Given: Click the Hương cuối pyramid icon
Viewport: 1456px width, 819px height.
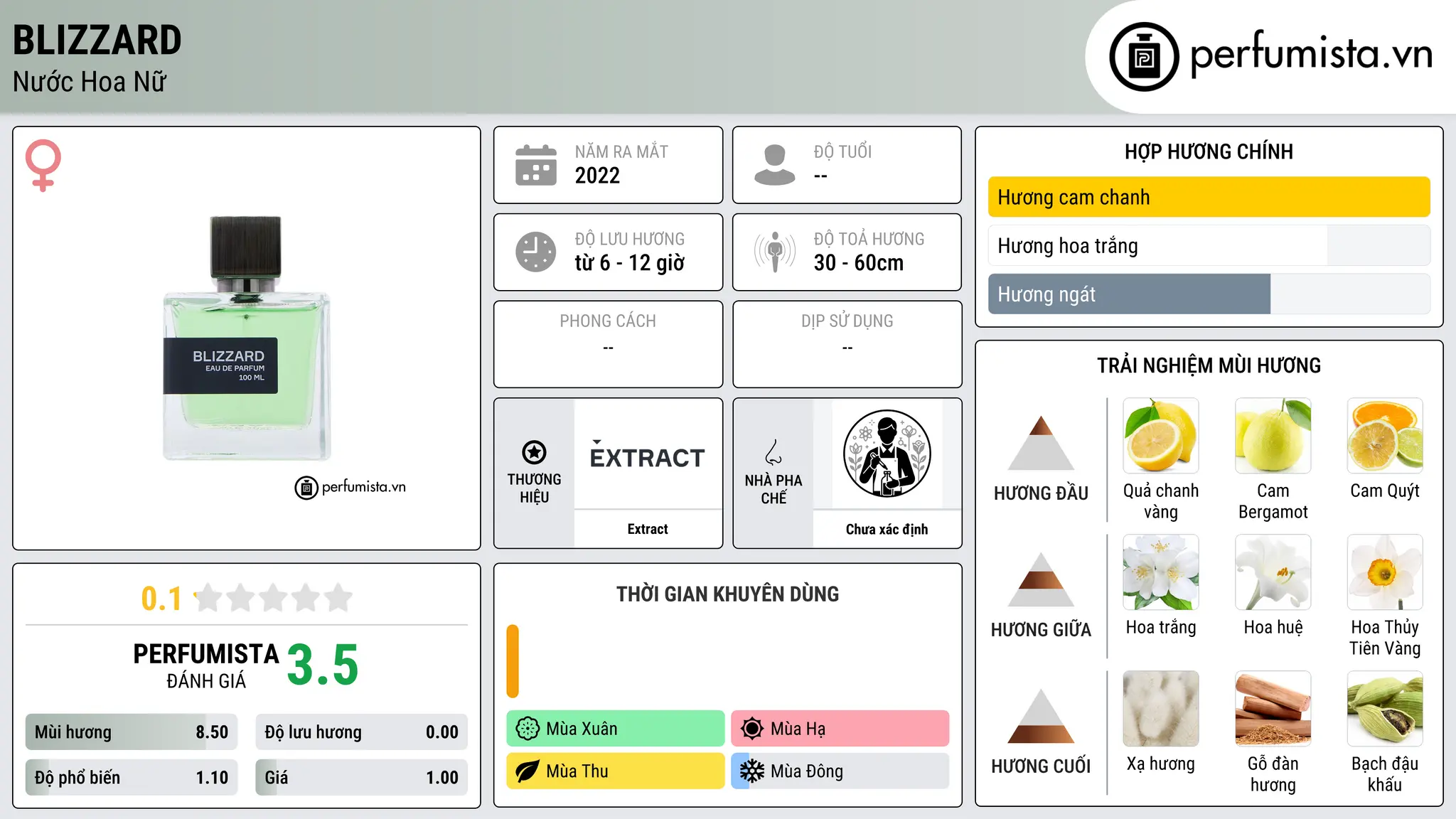Looking at the screenshot, I should pos(1041,716).
